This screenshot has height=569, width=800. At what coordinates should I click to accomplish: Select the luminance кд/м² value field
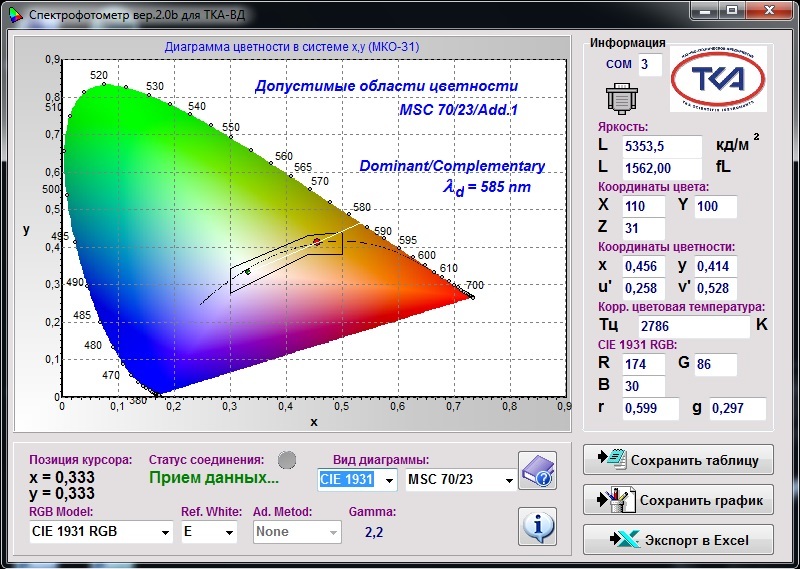(x=662, y=146)
